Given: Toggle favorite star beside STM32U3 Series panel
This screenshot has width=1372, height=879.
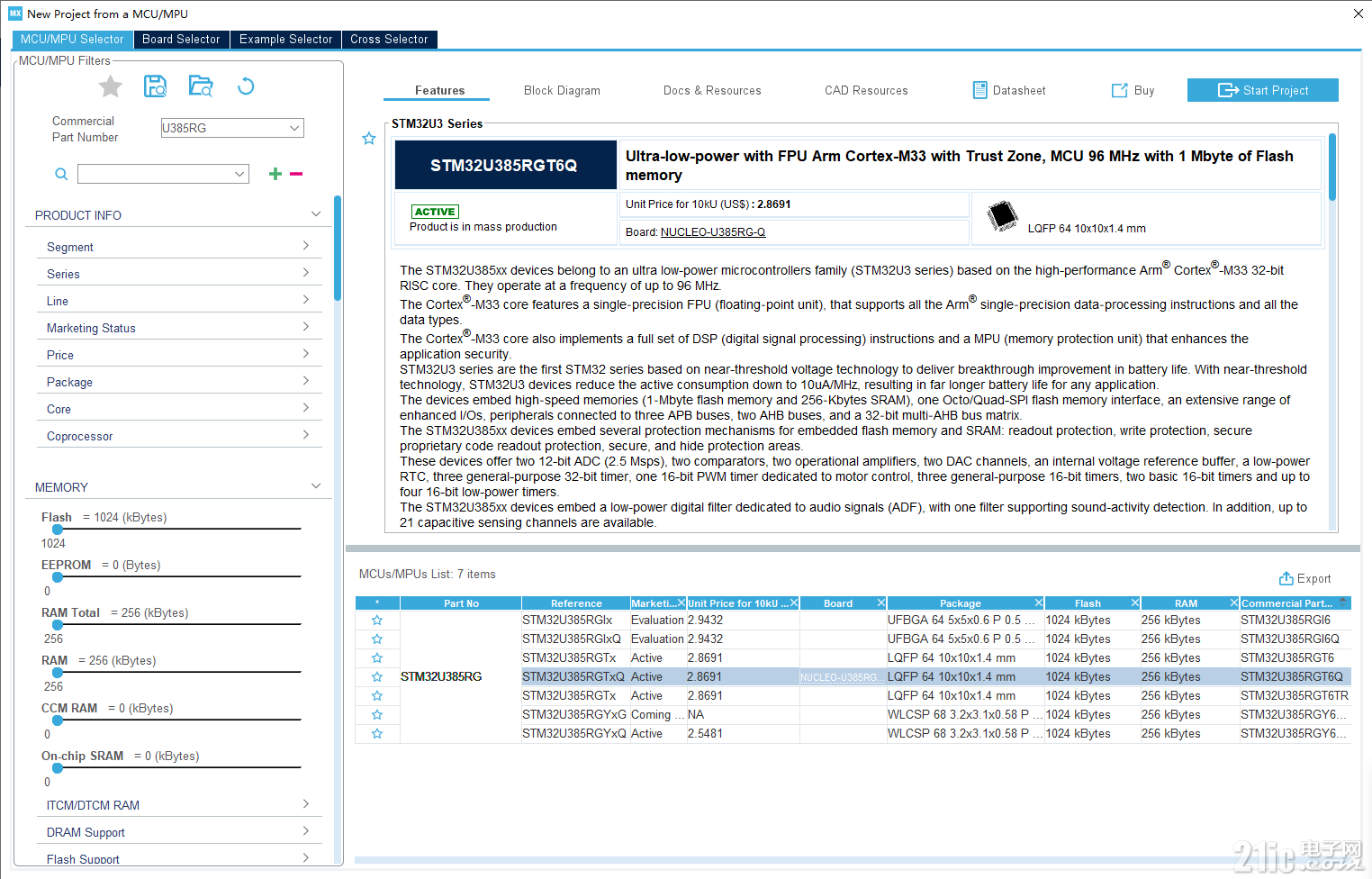Looking at the screenshot, I should pos(369,139).
